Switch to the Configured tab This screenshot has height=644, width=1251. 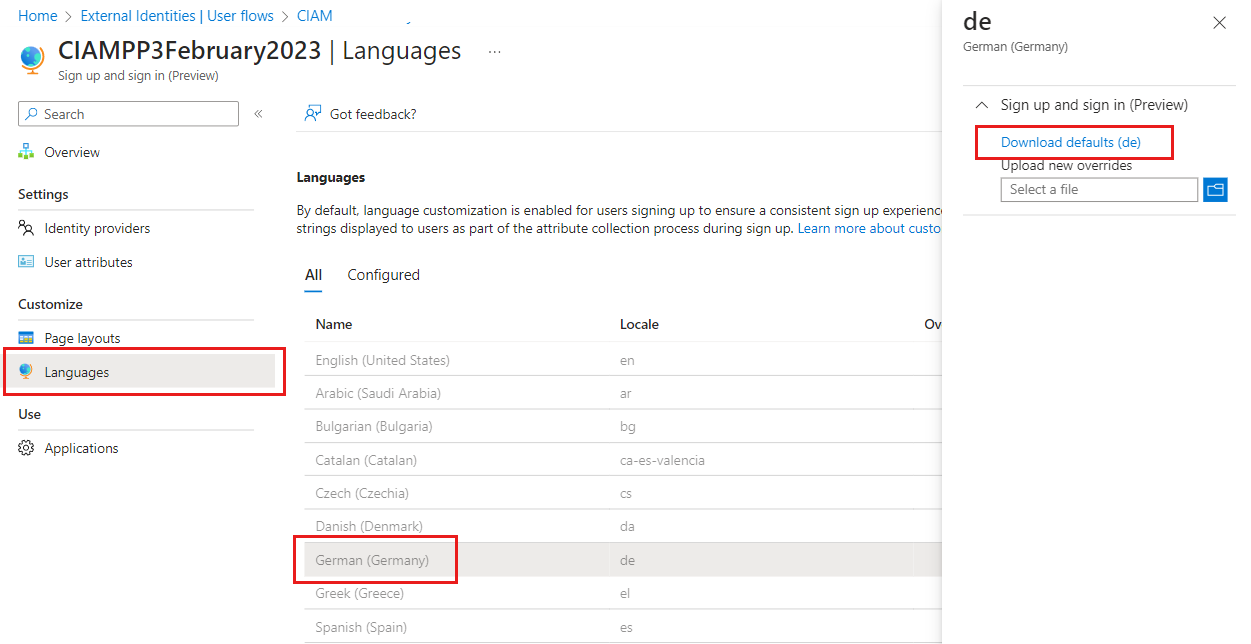(383, 275)
